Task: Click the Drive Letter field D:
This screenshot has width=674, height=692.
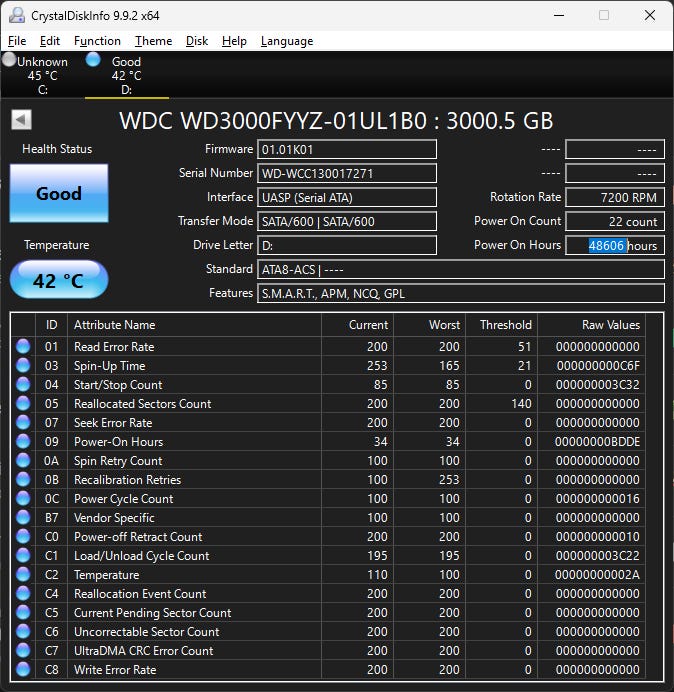Action: [x=347, y=245]
